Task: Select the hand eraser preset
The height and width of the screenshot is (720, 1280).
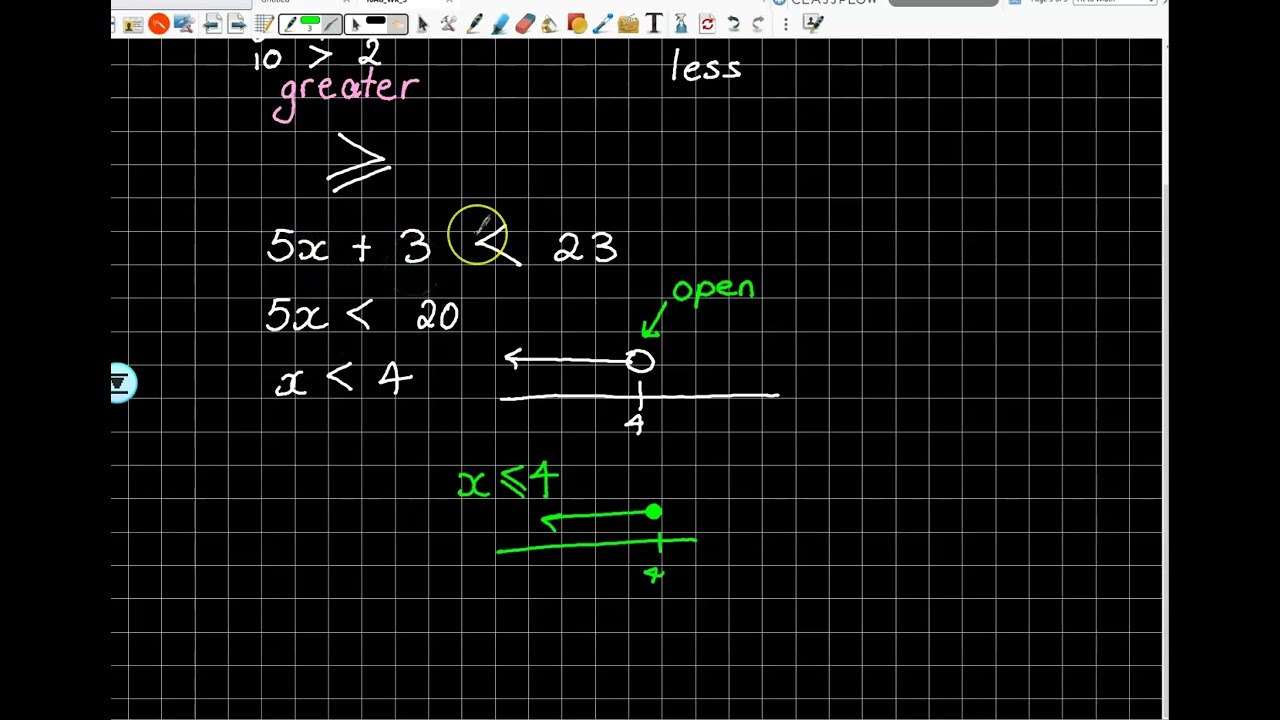Action: 397,24
